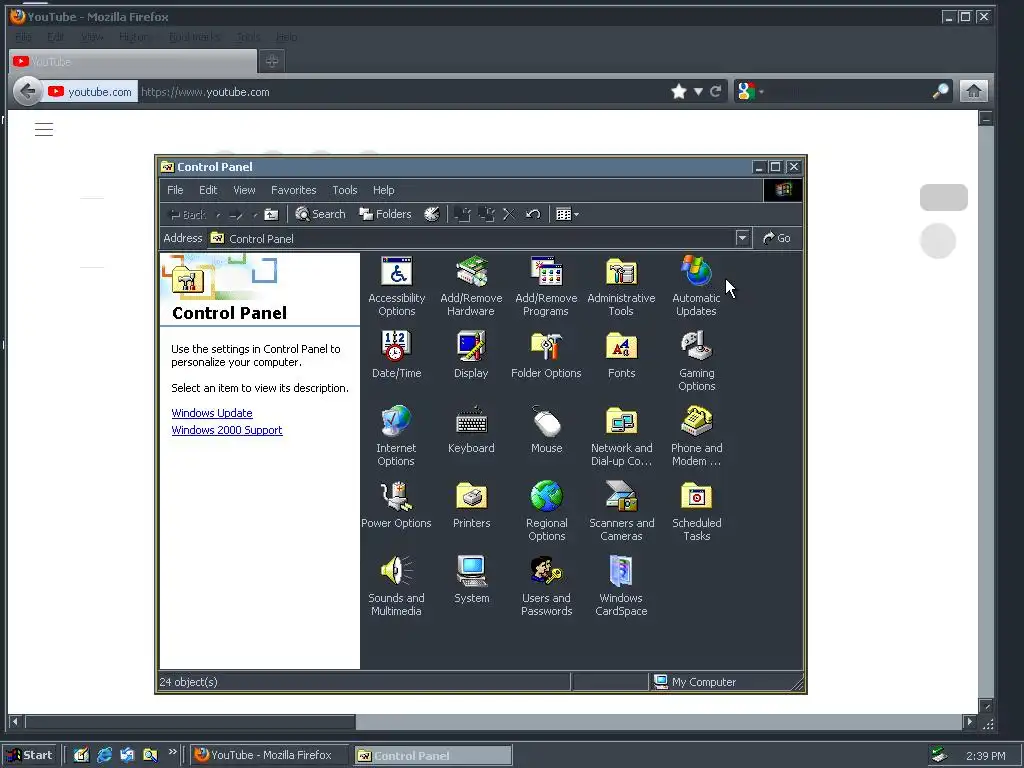Click Control Panel taskbar button
This screenshot has height=768, width=1024.
coord(432,755)
